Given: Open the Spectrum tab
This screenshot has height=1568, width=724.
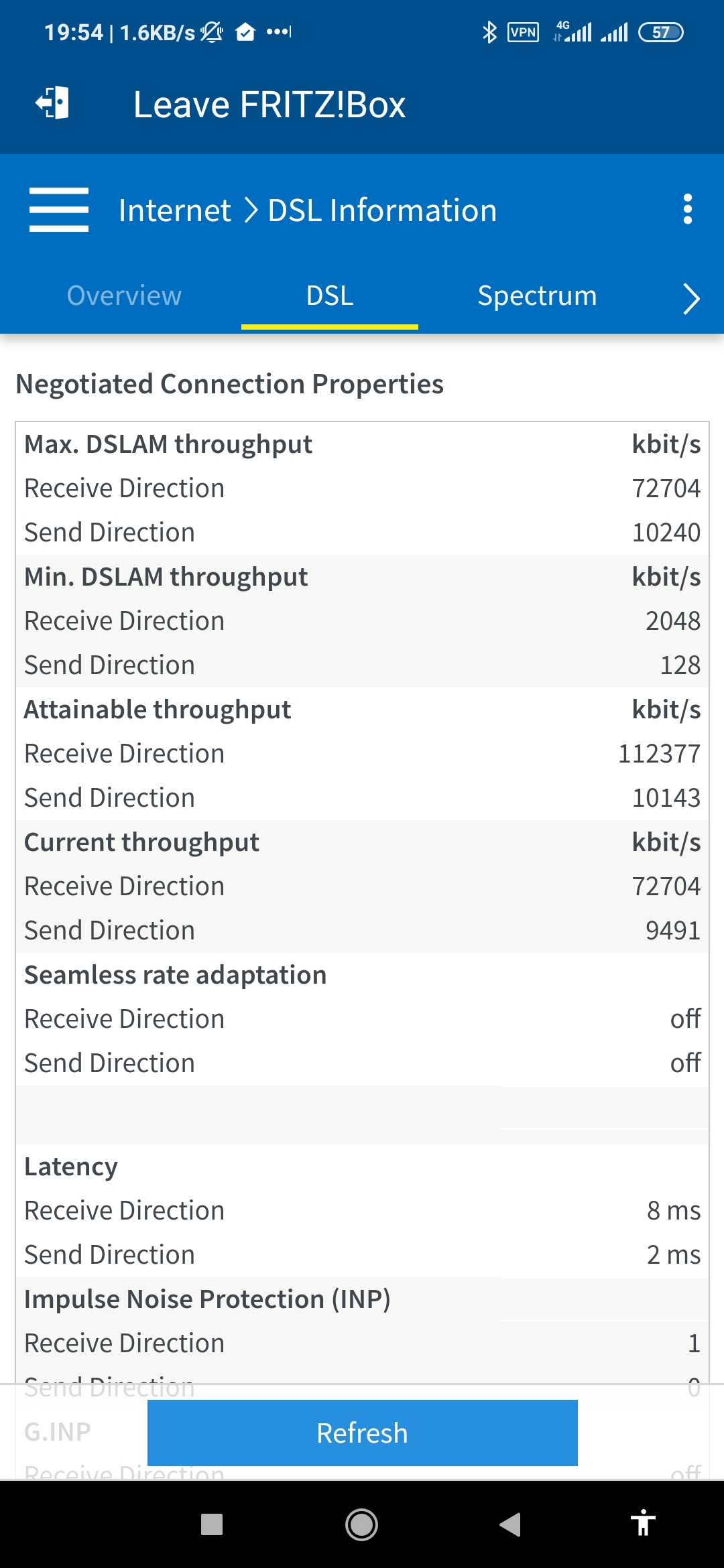Looking at the screenshot, I should 537,296.
